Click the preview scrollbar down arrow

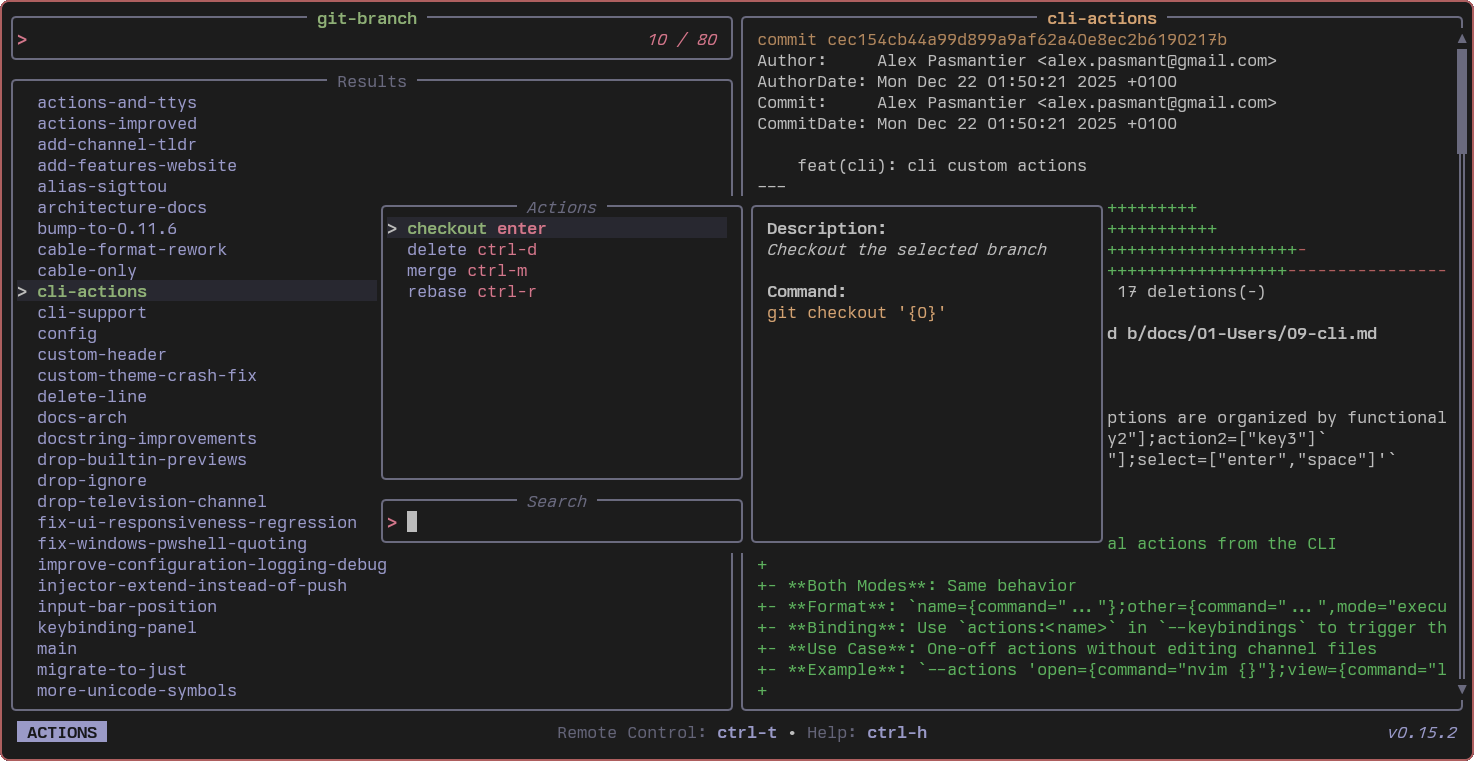pyautogui.click(x=1462, y=689)
